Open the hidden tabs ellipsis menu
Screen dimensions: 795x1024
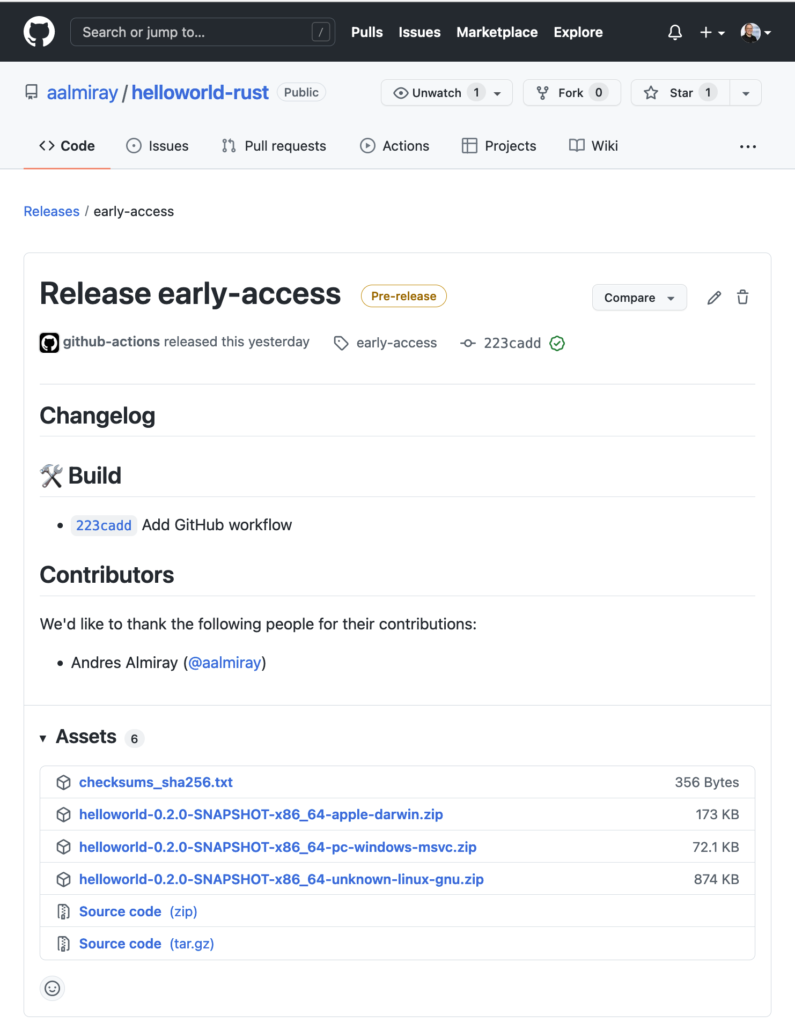coord(748,146)
